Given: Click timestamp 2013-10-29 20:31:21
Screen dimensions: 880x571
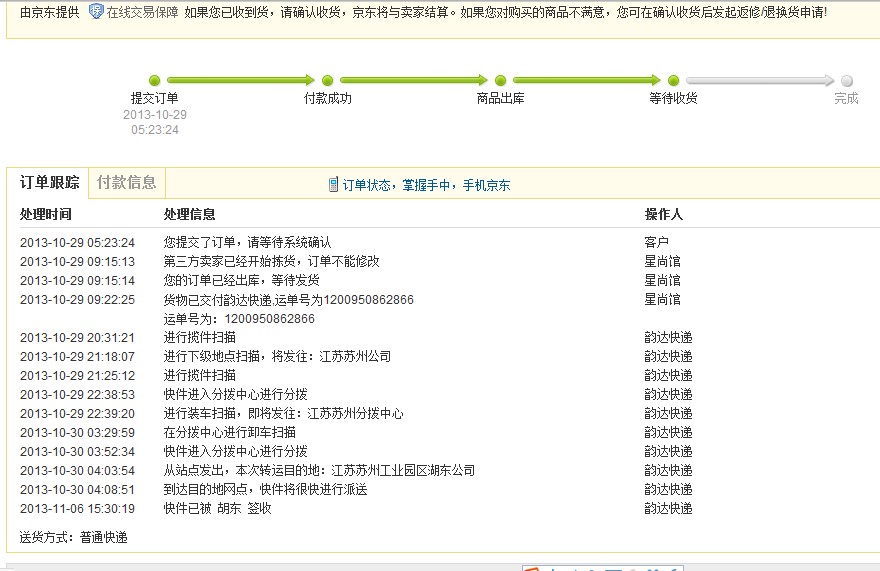Looking at the screenshot, I should 77,337.
